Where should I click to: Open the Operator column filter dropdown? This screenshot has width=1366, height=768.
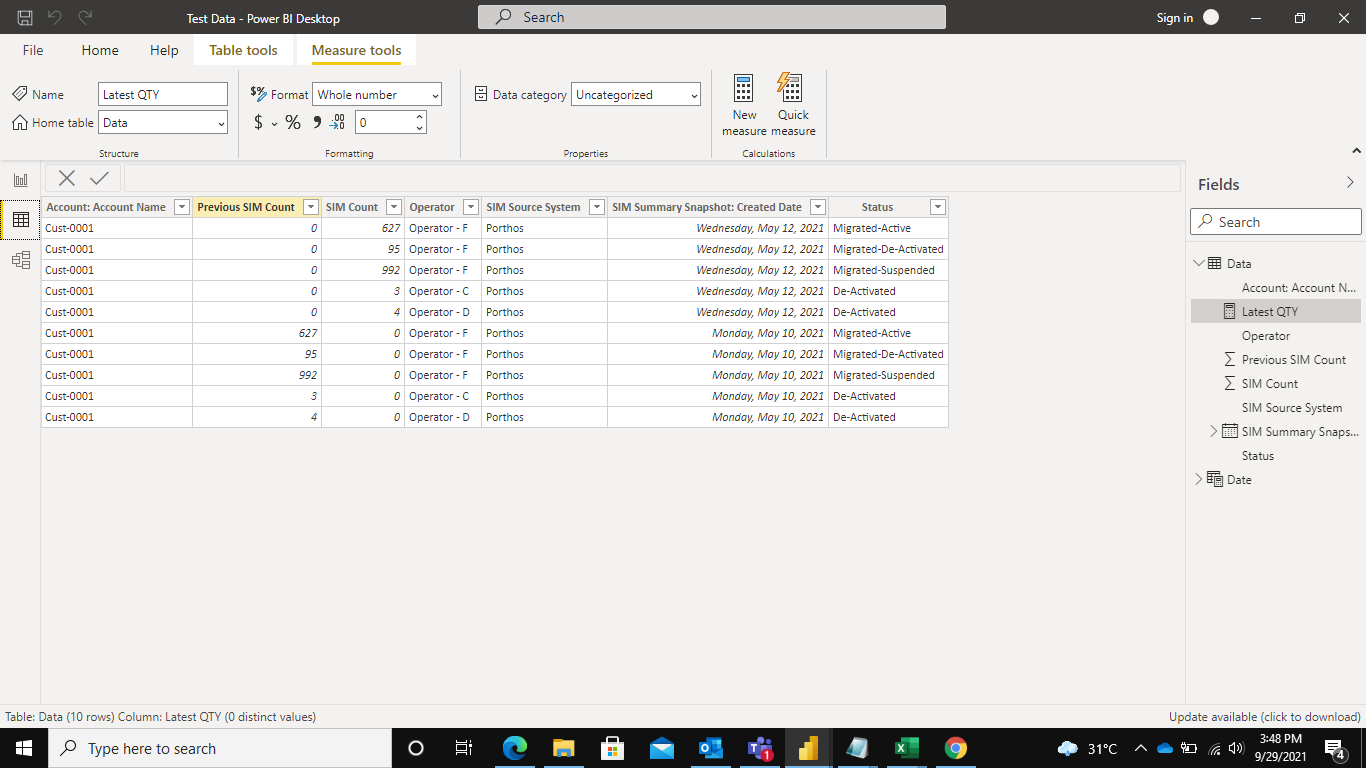(x=471, y=207)
